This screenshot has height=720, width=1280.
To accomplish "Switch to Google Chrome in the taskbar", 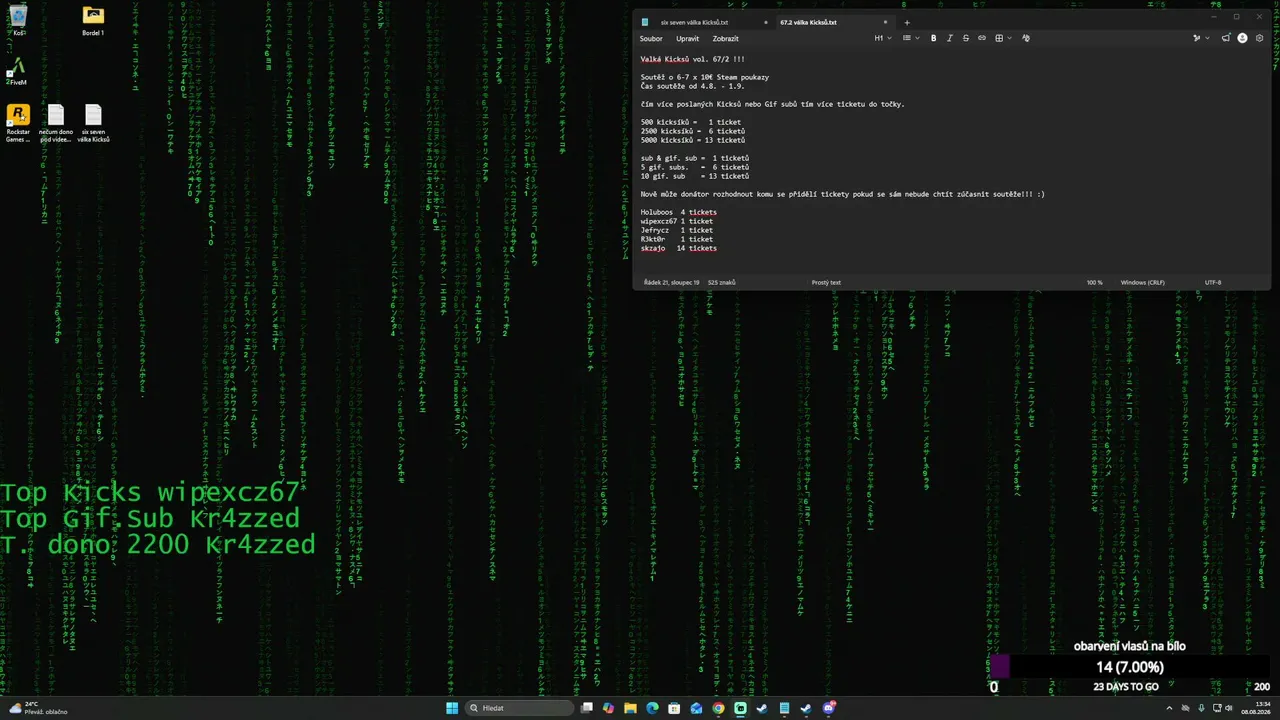I will click(x=718, y=708).
